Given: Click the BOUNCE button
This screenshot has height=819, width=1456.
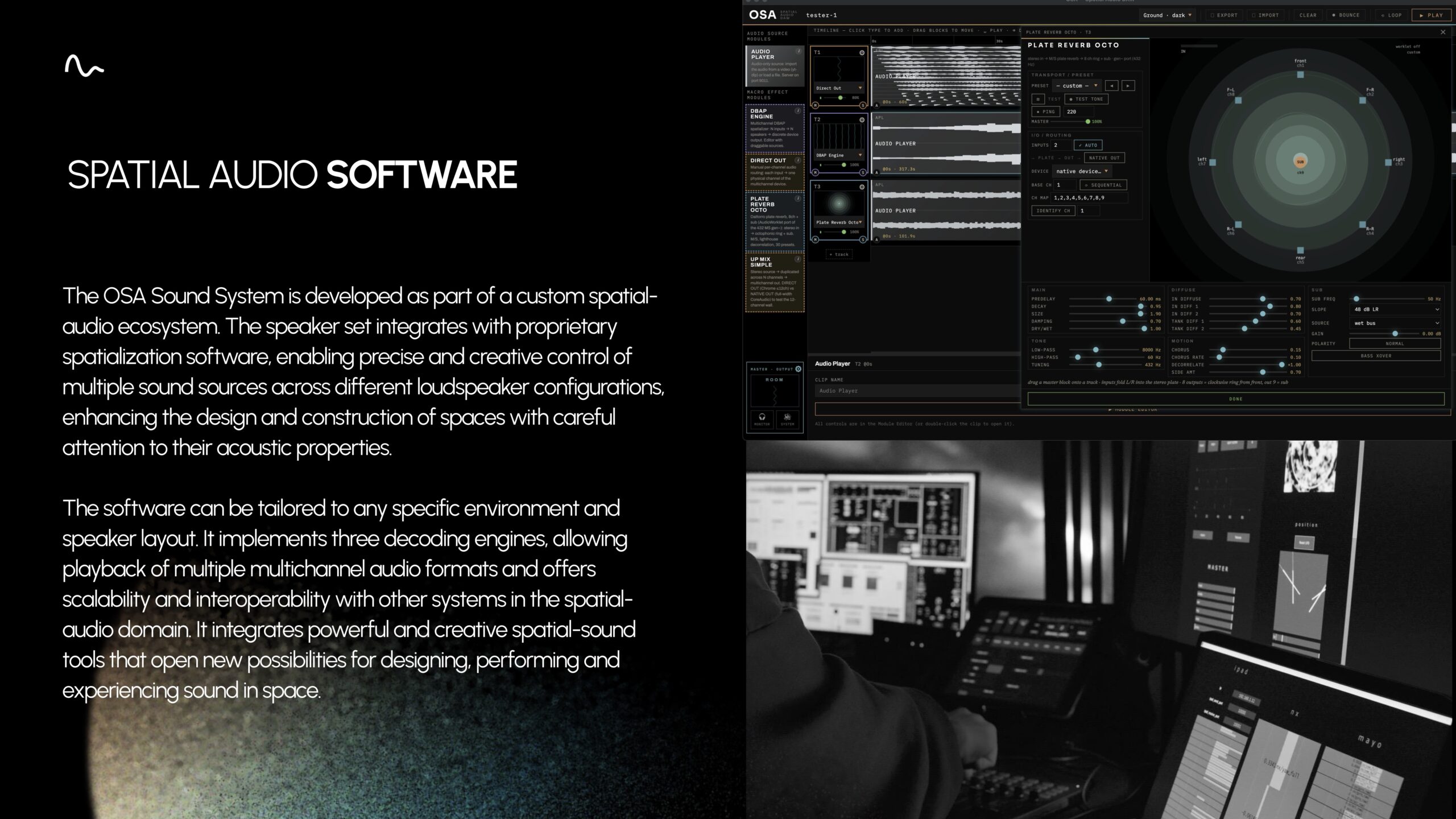Looking at the screenshot, I should pyautogui.click(x=1346, y=15).
